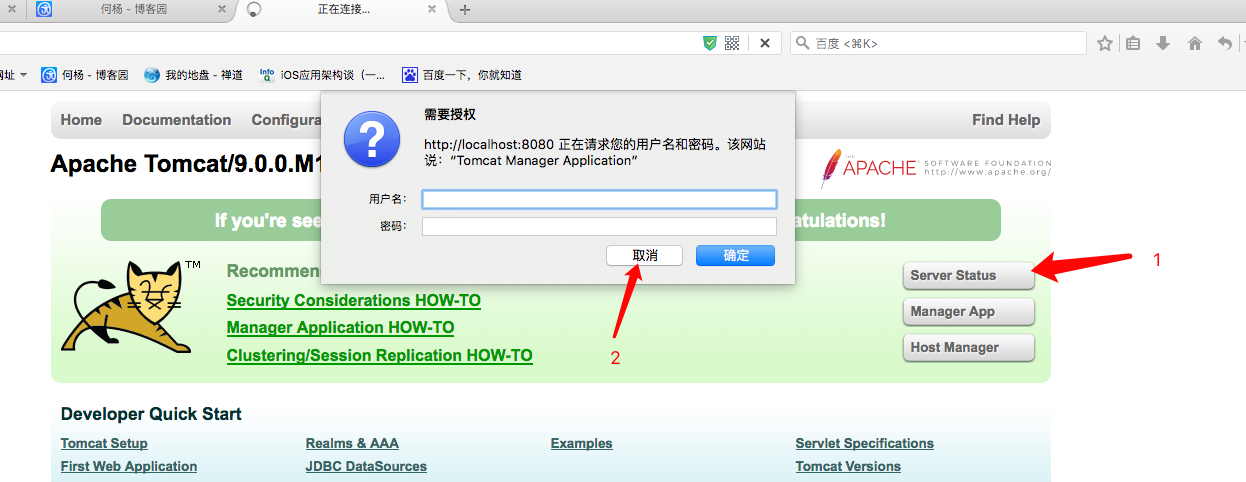Open Clustering/Session Replication HOW-TO link
The height and width of the screenshot is (482, 1246).
point(380,355)
